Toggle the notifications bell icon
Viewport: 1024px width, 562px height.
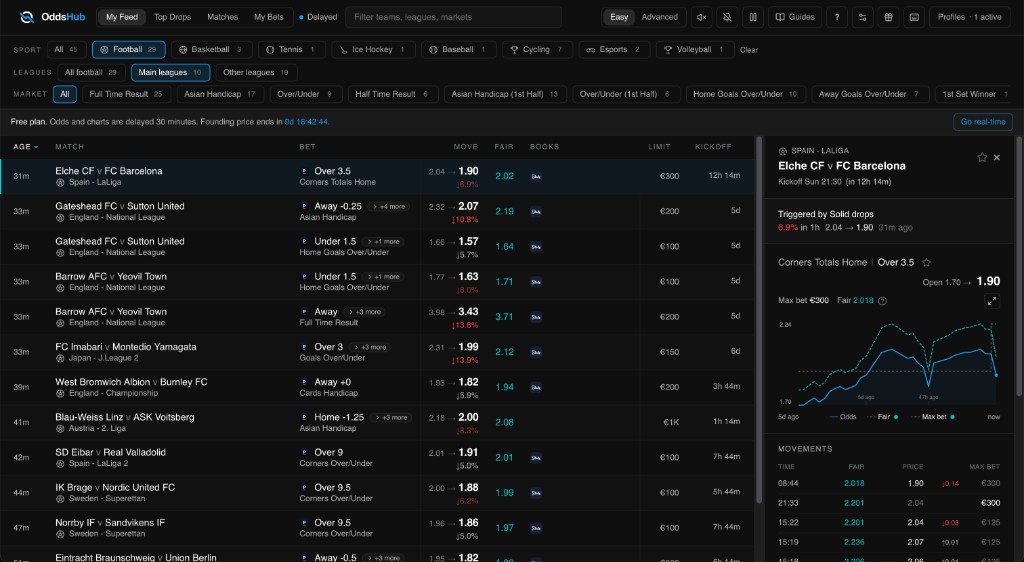pyautogui.click(x=727, y=17)
